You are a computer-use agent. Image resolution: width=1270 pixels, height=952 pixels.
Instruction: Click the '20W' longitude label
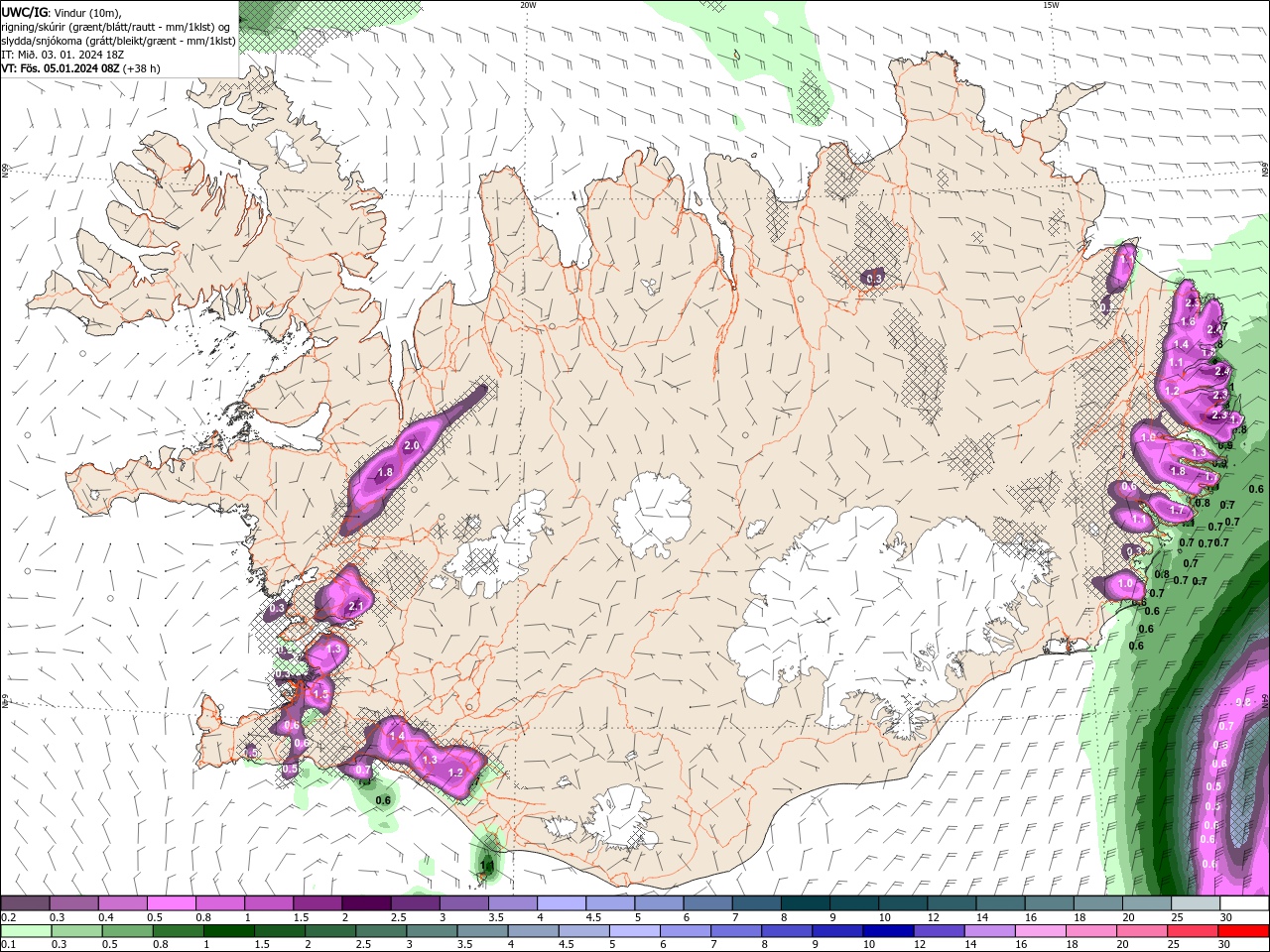(x=528, y=5)
